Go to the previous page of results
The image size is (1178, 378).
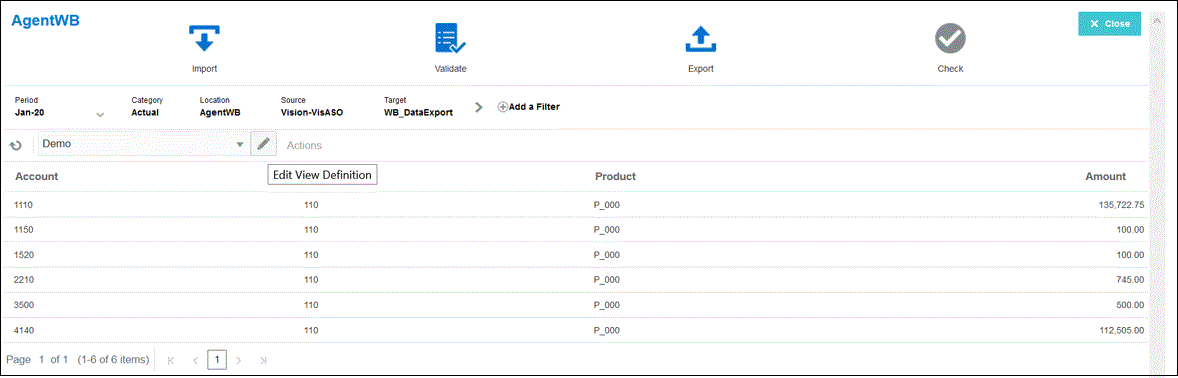click(x=195, y=361)
